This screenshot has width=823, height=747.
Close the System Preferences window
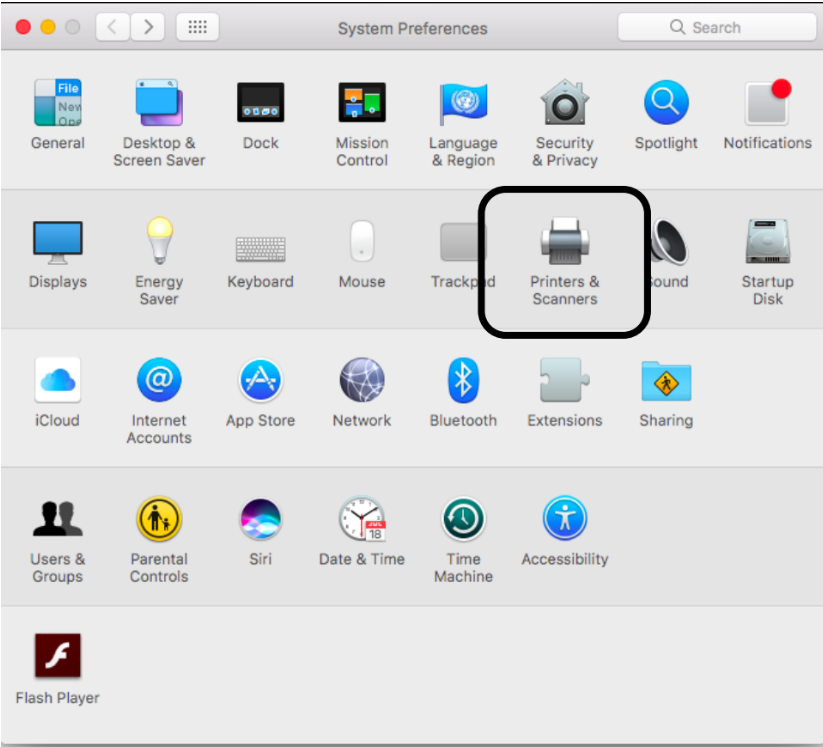(23, 27)
